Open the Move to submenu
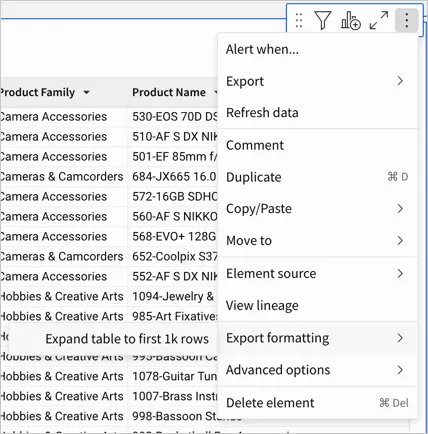The width and height of the screenshot is (428, 434). point(318,240)
